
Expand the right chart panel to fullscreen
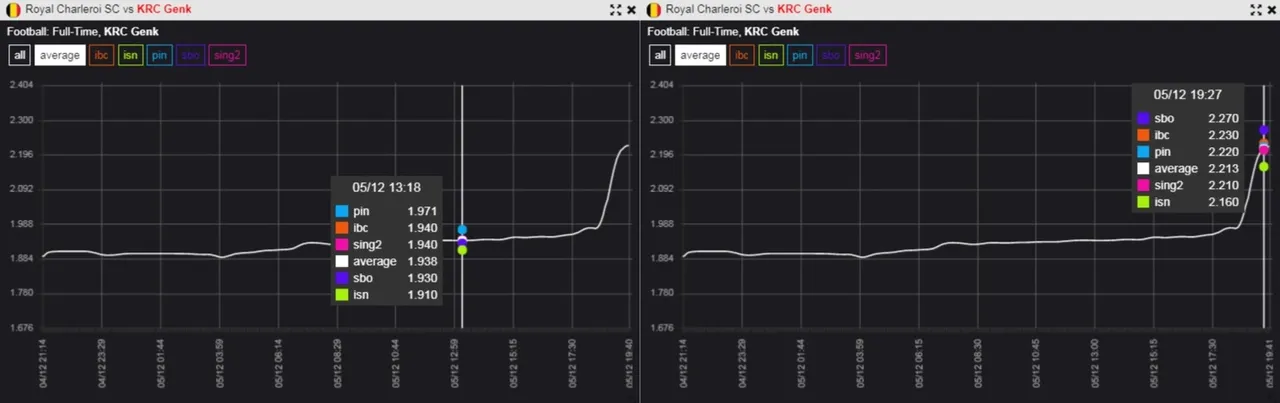[x=1255, y=9]
